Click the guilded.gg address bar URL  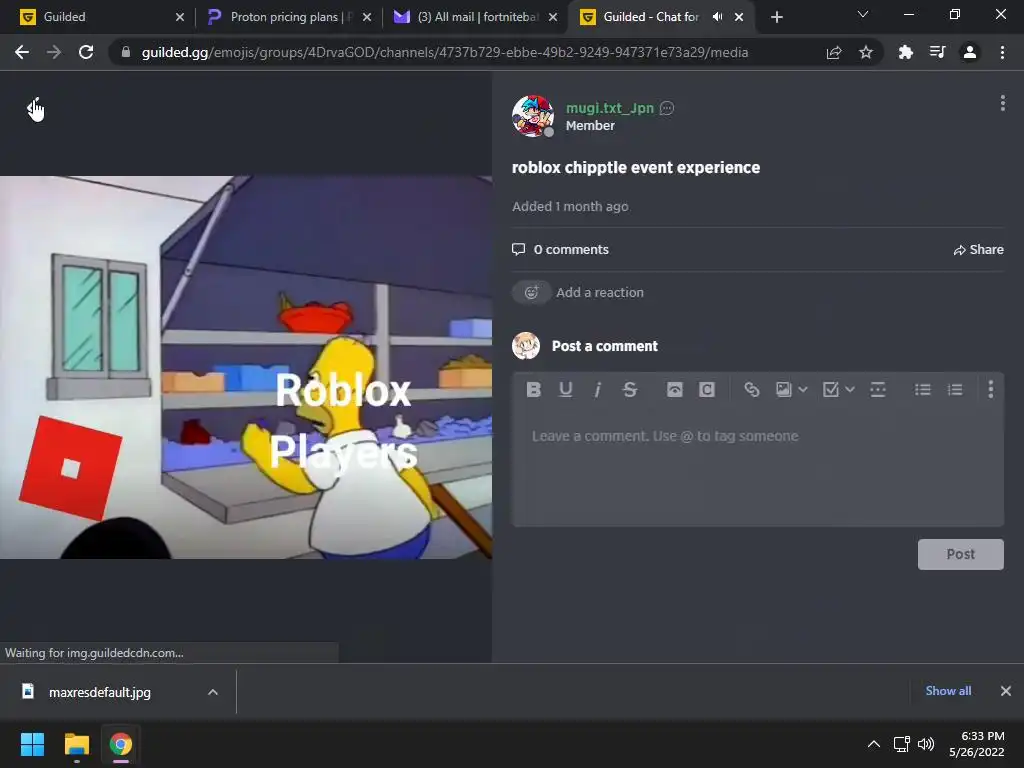coord(445,52)
